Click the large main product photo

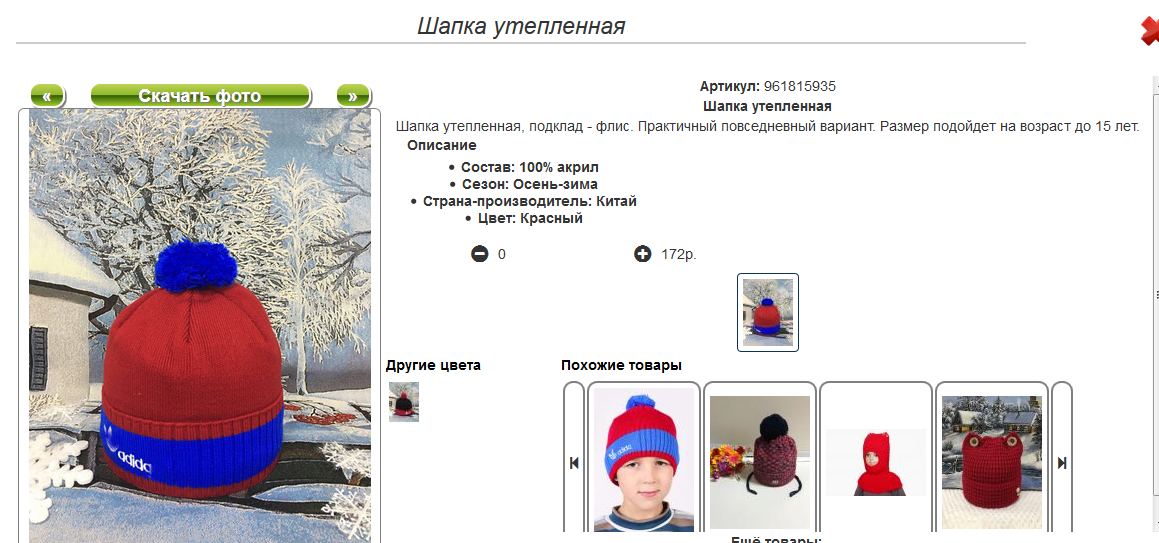200,326
